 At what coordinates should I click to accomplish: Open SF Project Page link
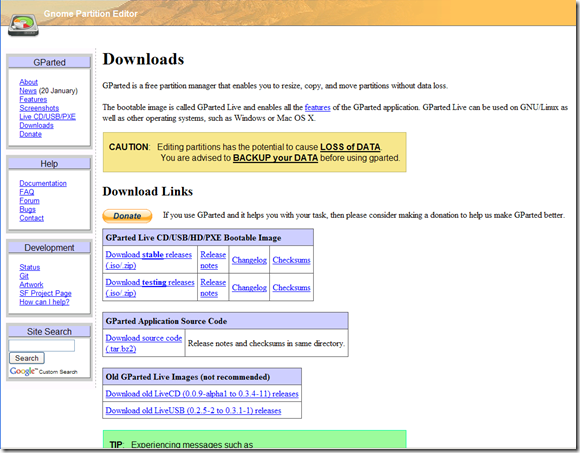tap(45, 293)
